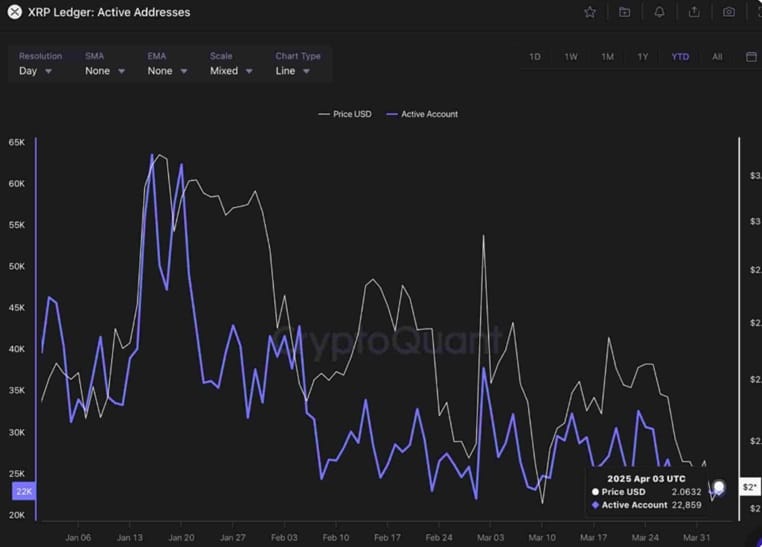
Task: Click the XRP logo icon beside the title
Action: pyautogui.click(x=15, y=12)
